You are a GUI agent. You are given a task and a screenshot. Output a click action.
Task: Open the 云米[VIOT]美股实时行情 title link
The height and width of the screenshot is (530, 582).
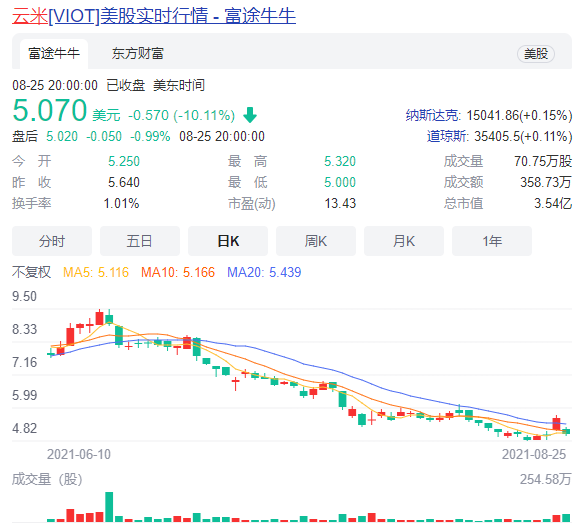[154, 16]
